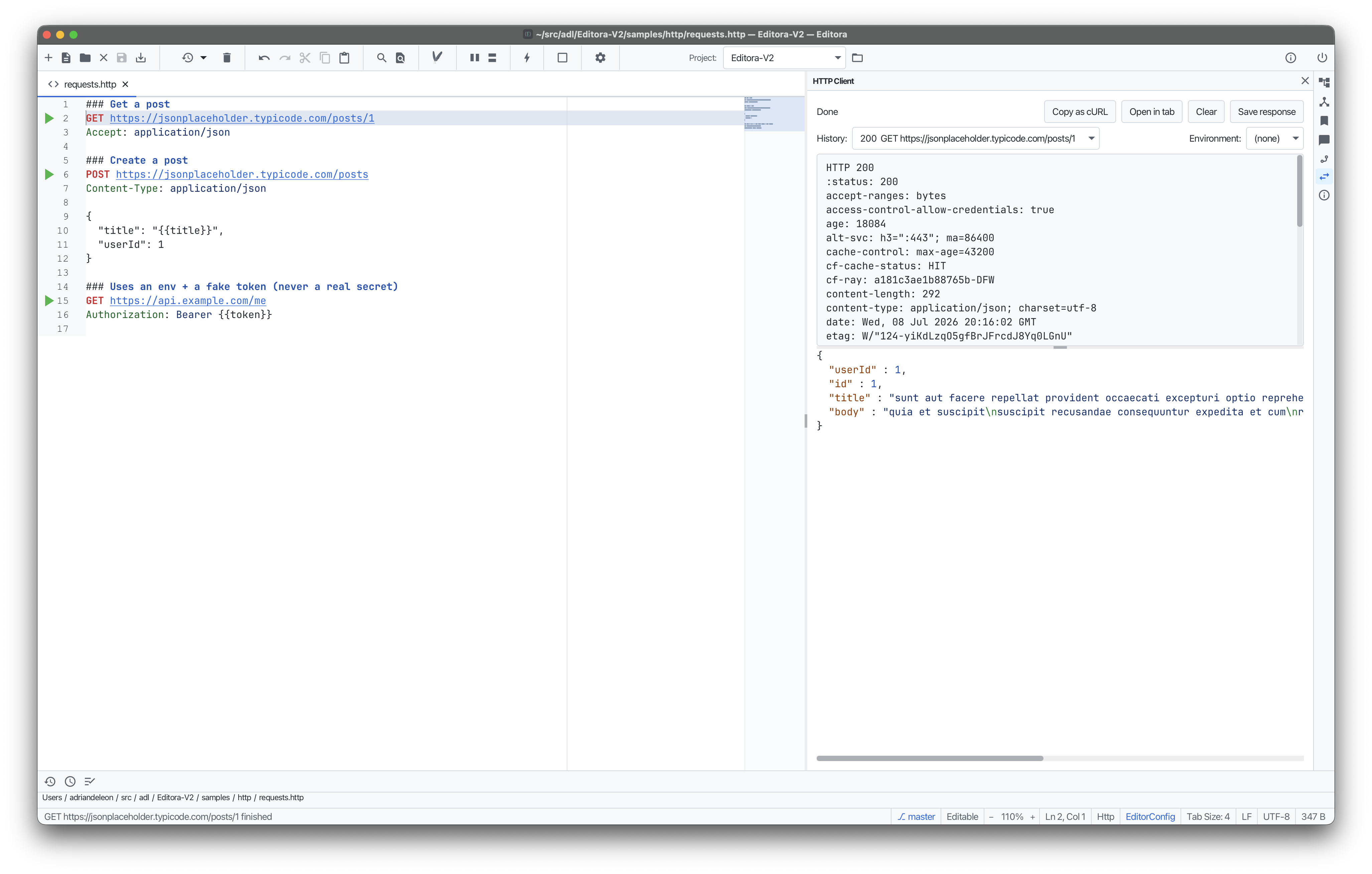1372x874 pixels.
Task: Expand the recent files dropdown arrow
Action: click(x=203, y=57)
